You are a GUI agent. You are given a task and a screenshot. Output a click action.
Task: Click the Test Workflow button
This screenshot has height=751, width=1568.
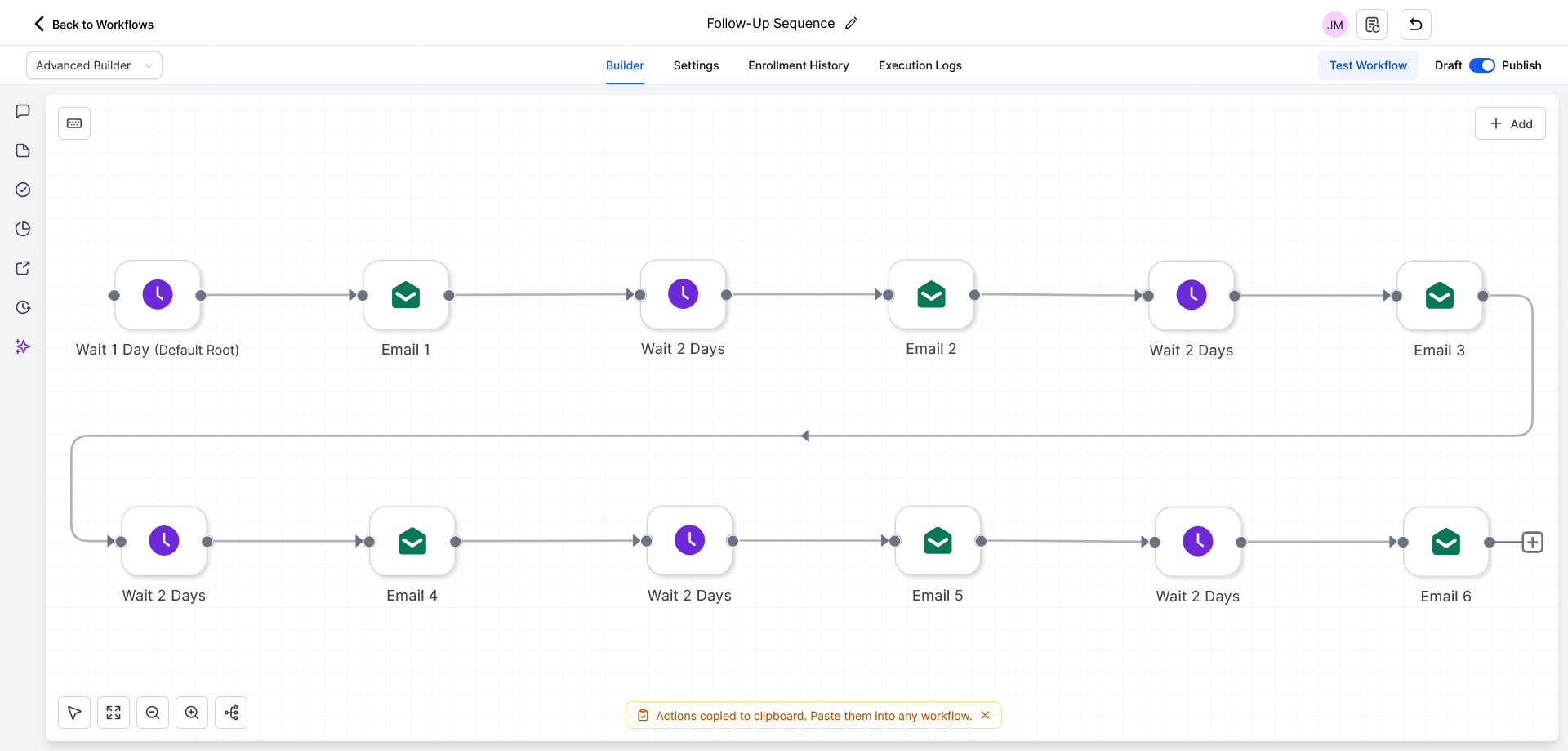(x=1368, y=65)
